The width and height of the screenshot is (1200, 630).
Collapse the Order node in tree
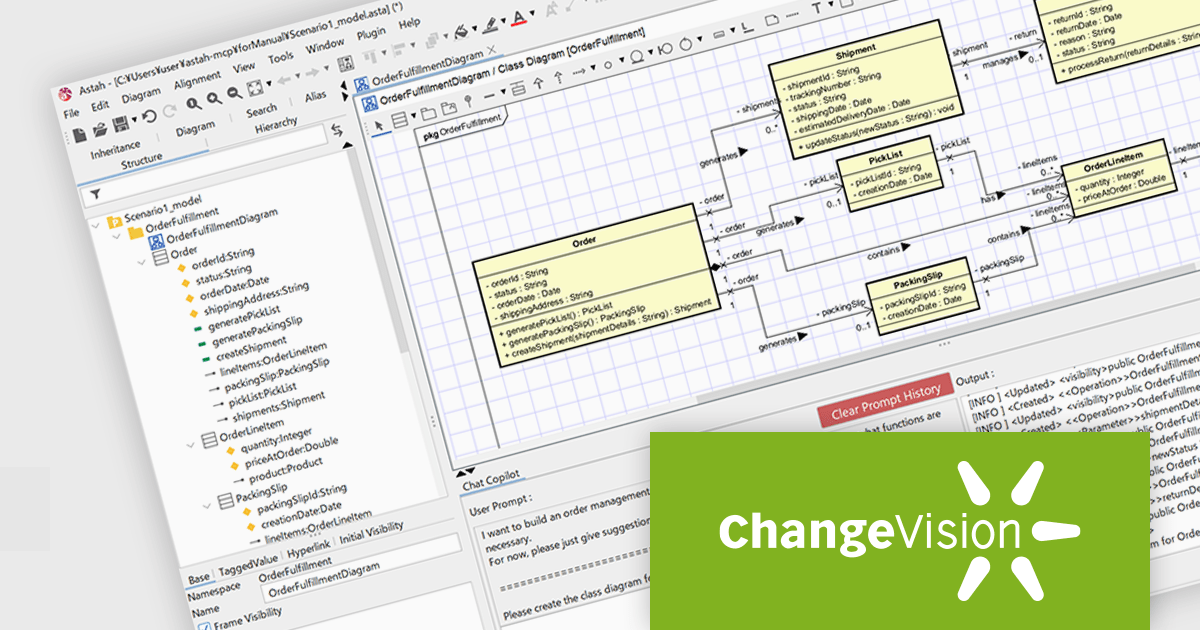point(142,260)
